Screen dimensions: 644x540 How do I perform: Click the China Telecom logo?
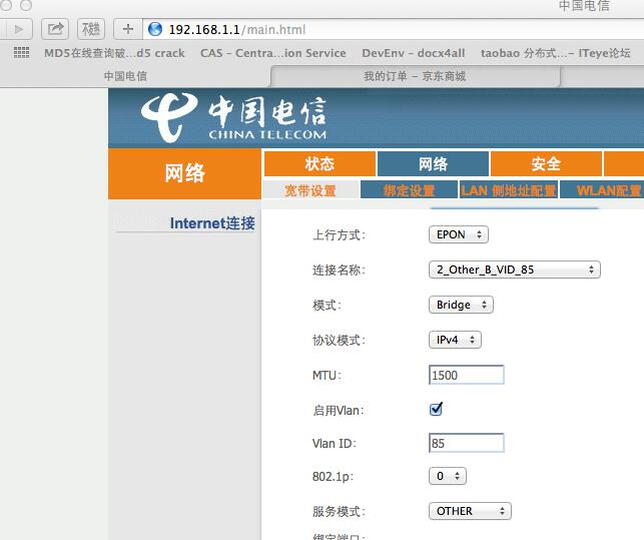coord(233,117)
